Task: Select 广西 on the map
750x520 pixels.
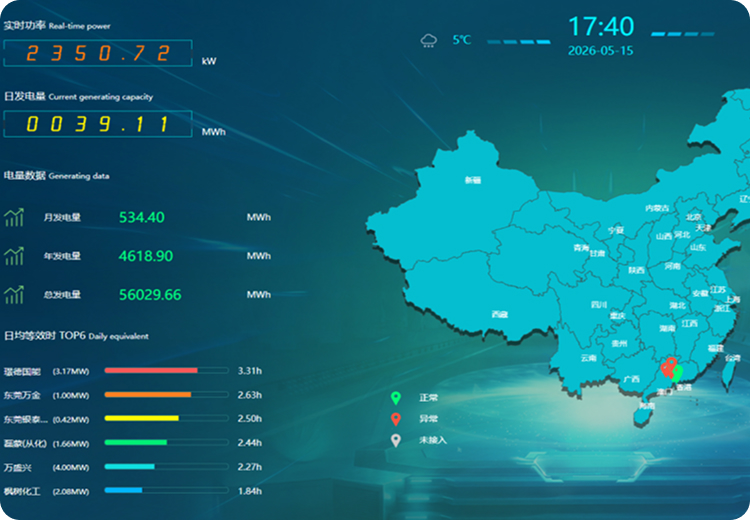Action: [631, 379]
